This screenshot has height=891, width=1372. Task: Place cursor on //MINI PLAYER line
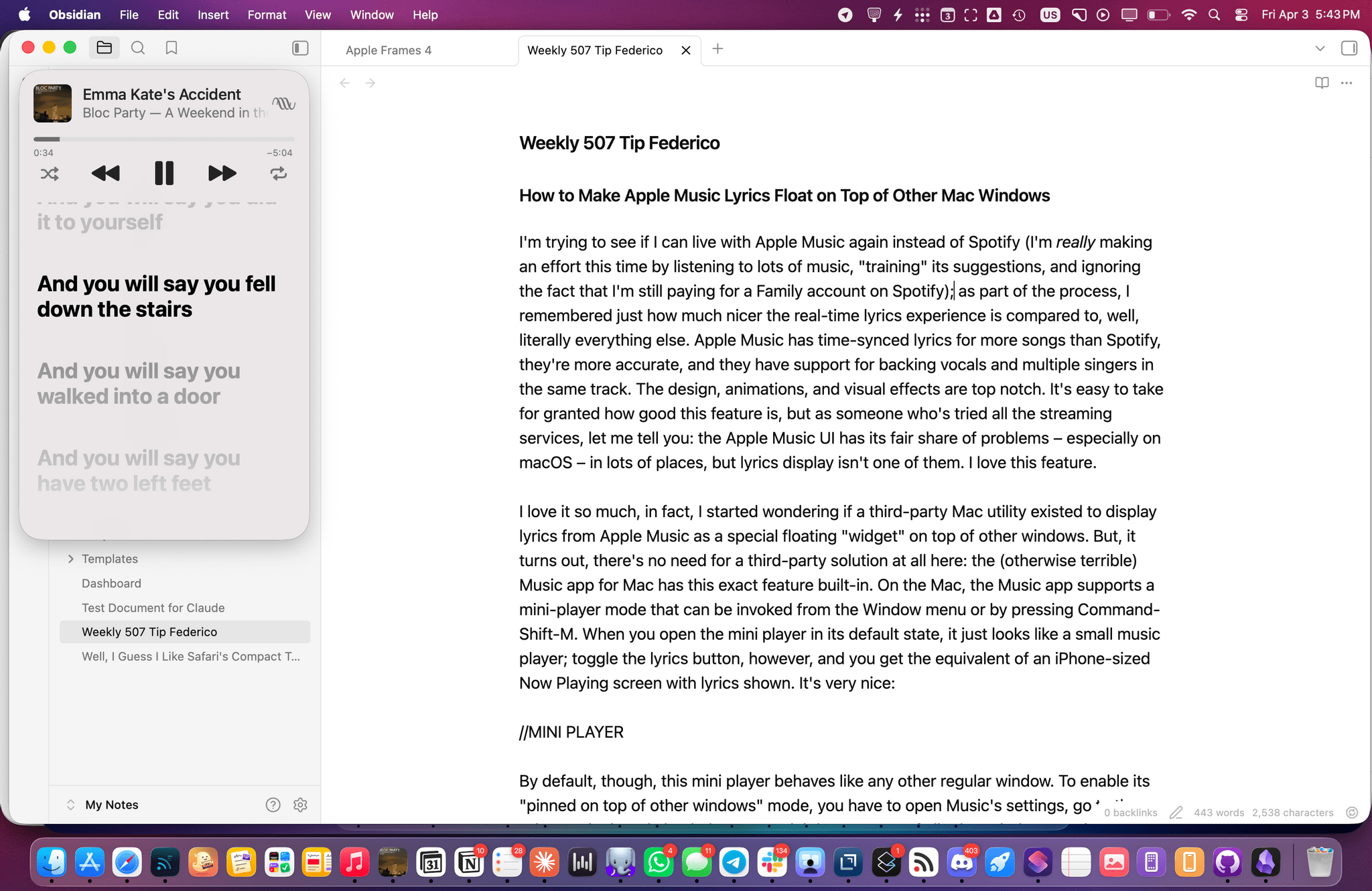click(x=571, y=732)
